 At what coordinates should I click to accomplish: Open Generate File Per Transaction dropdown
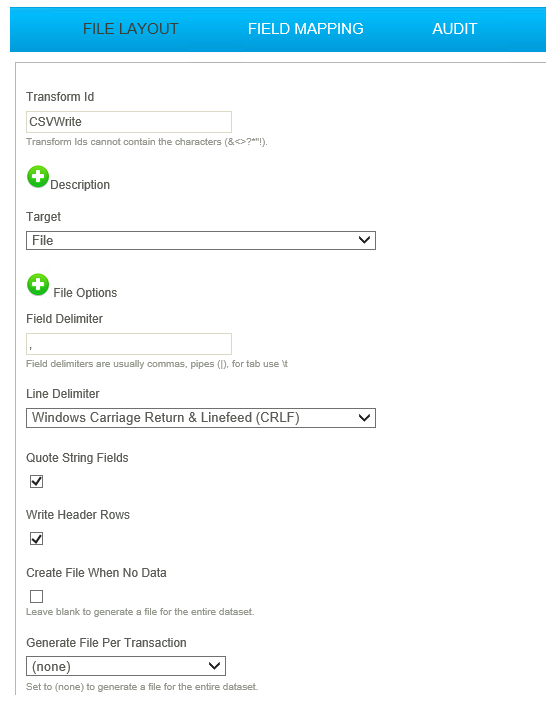[x=126, y=666]
